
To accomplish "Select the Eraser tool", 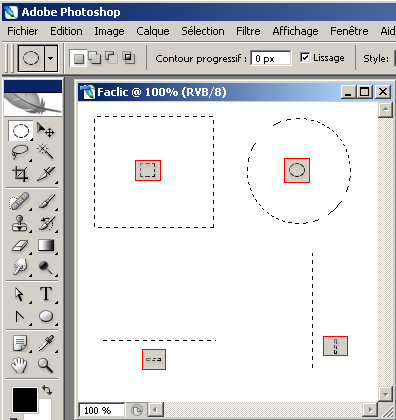I will 20,246.
